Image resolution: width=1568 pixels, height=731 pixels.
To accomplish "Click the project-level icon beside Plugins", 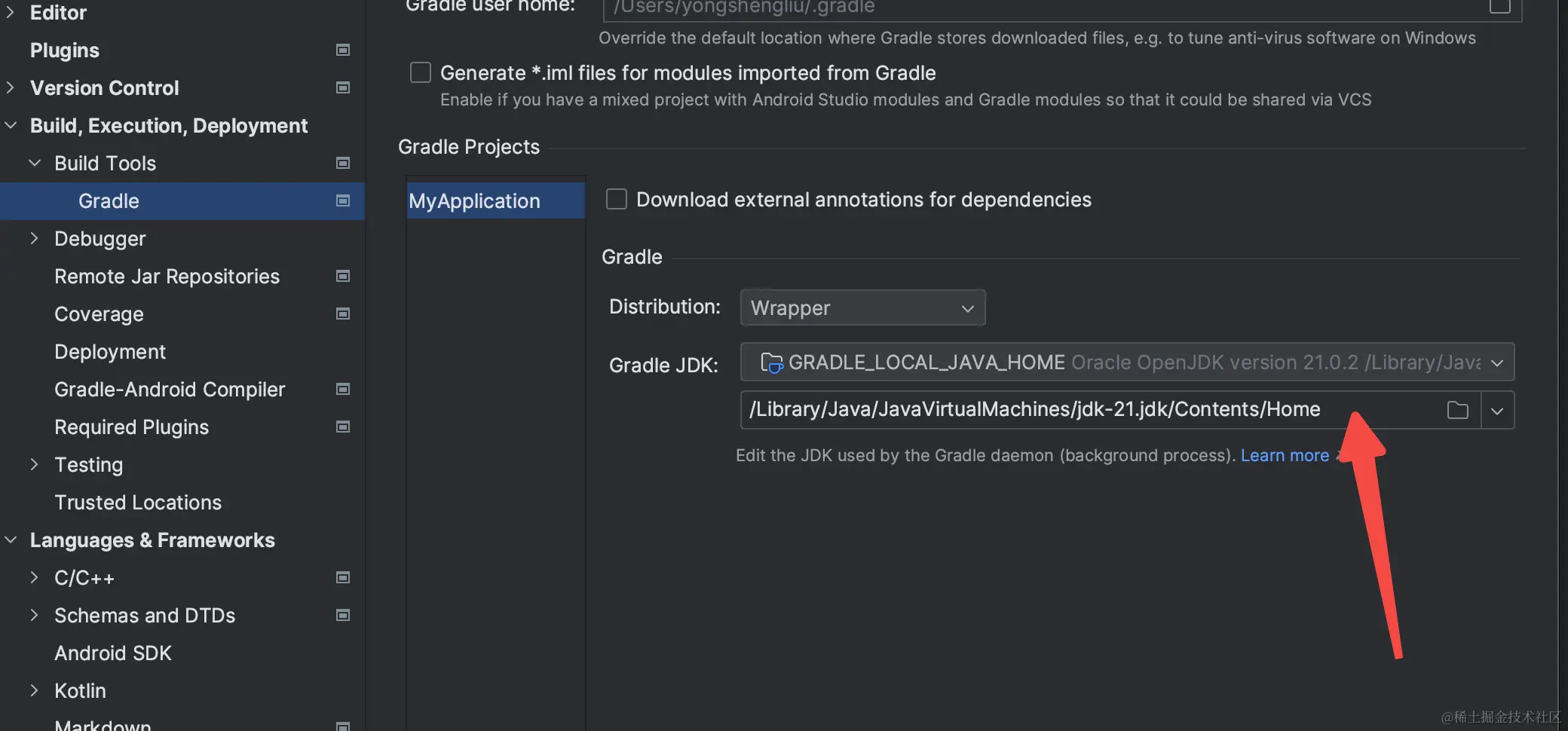I will tap(343, 50).
